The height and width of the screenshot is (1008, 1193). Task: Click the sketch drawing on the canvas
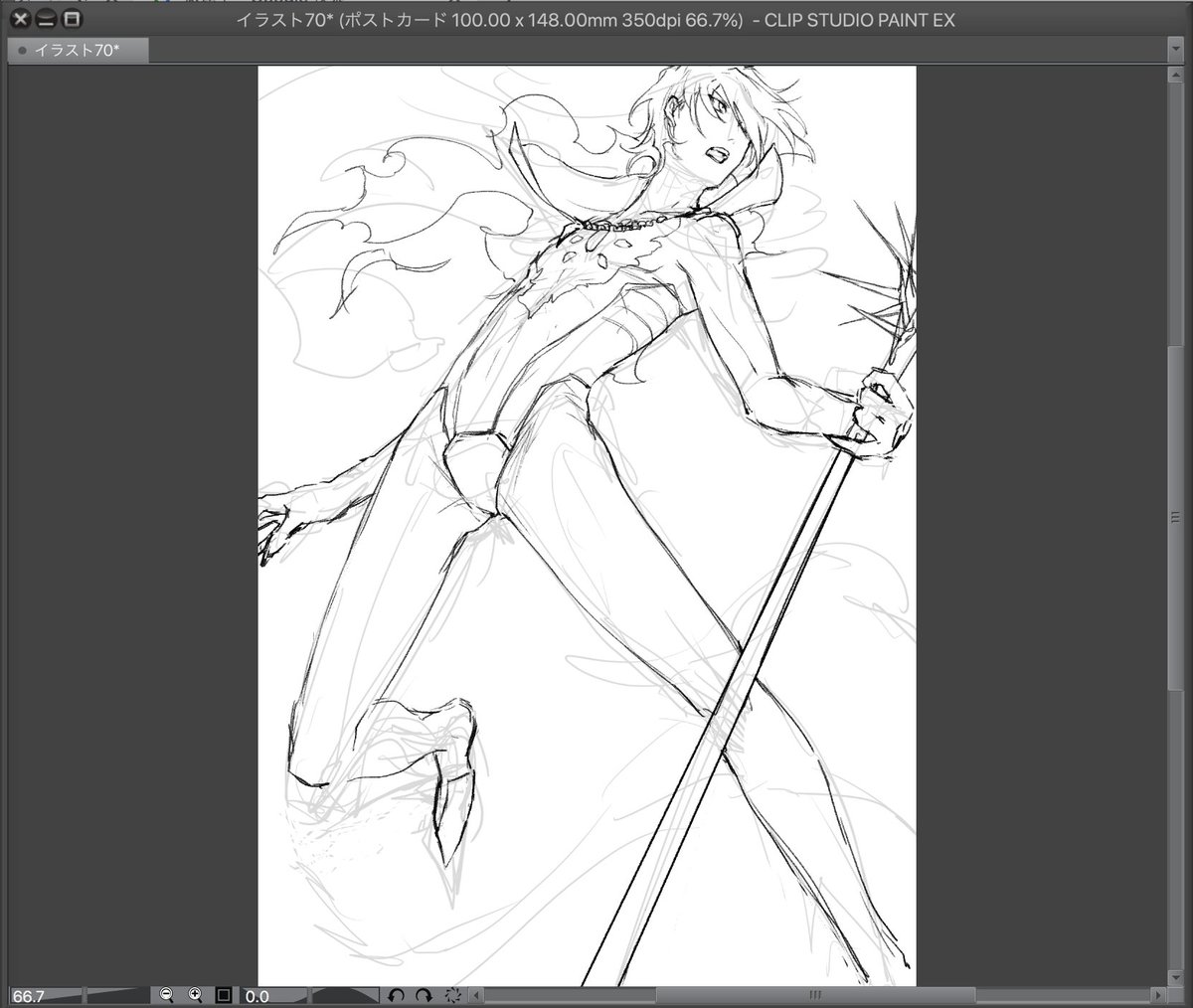[x=587, y=525]
